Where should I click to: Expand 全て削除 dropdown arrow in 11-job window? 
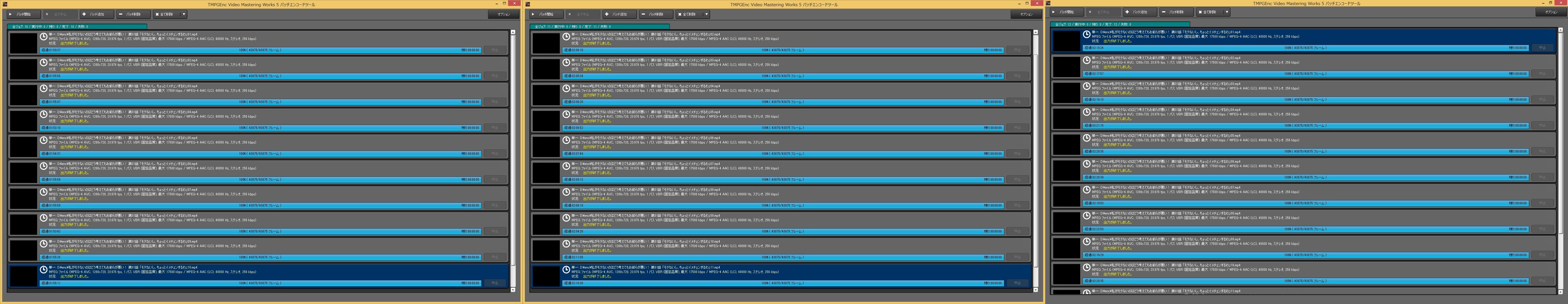(706, 14)
